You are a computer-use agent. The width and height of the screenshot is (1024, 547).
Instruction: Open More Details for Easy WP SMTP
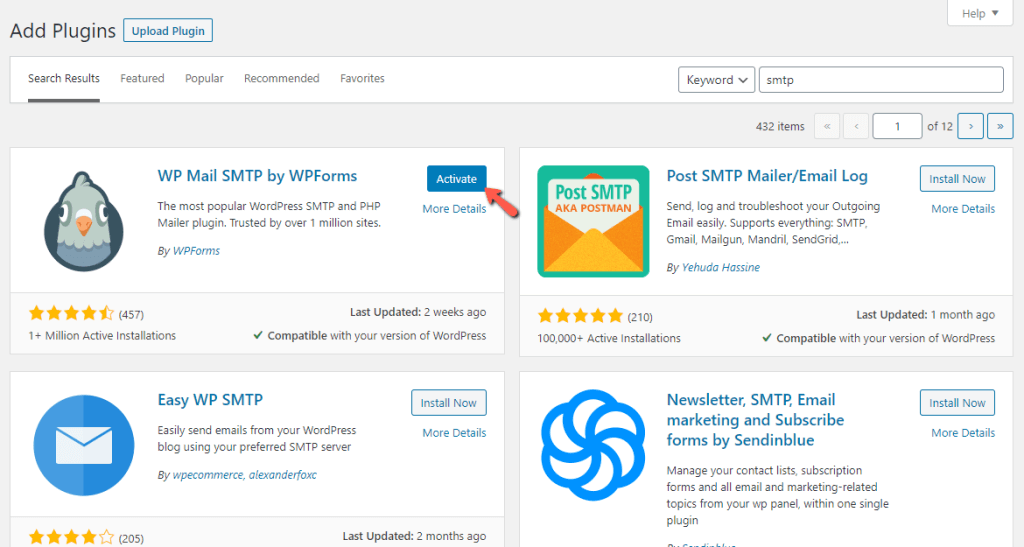tap(454, 433)
